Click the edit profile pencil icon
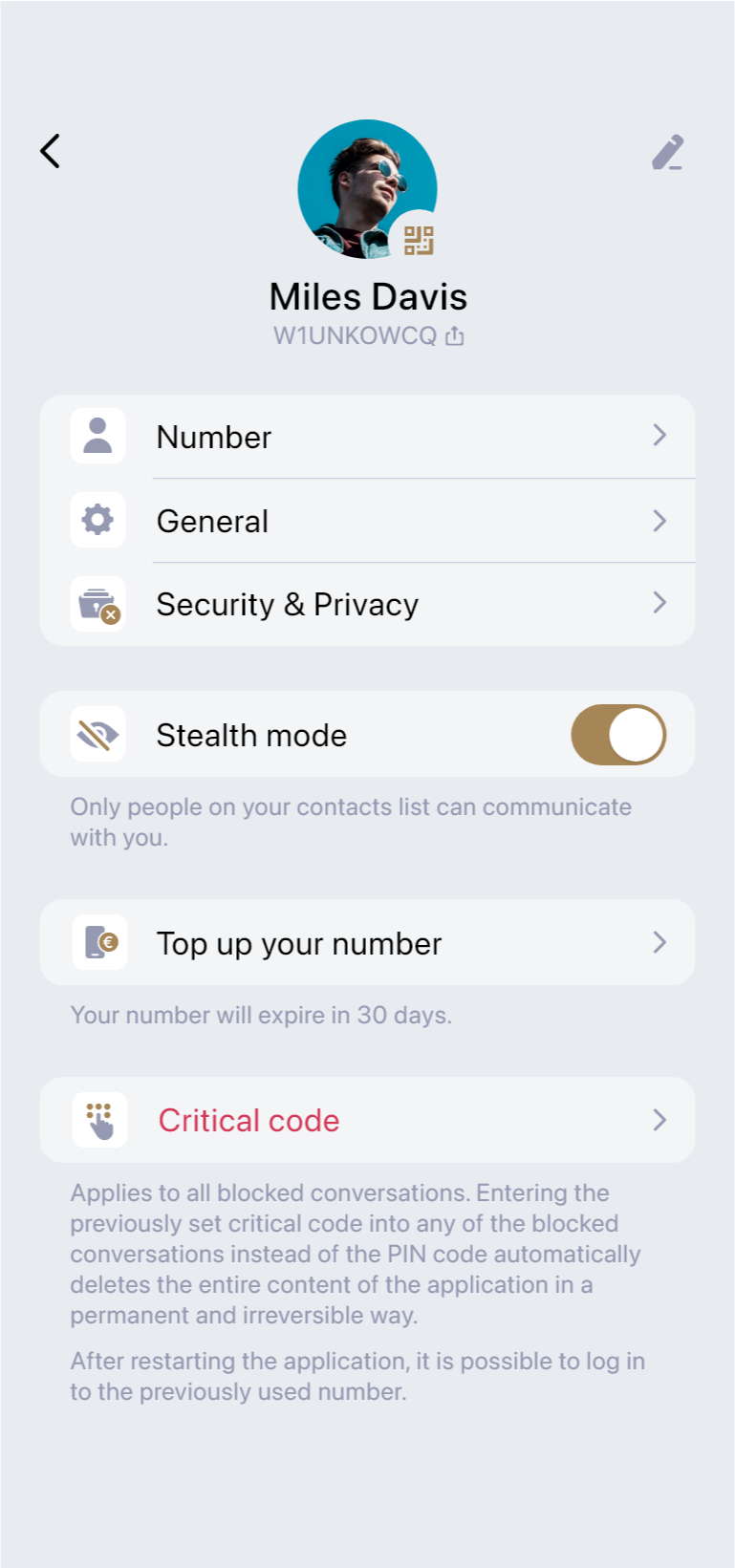 tap(668, 153)
